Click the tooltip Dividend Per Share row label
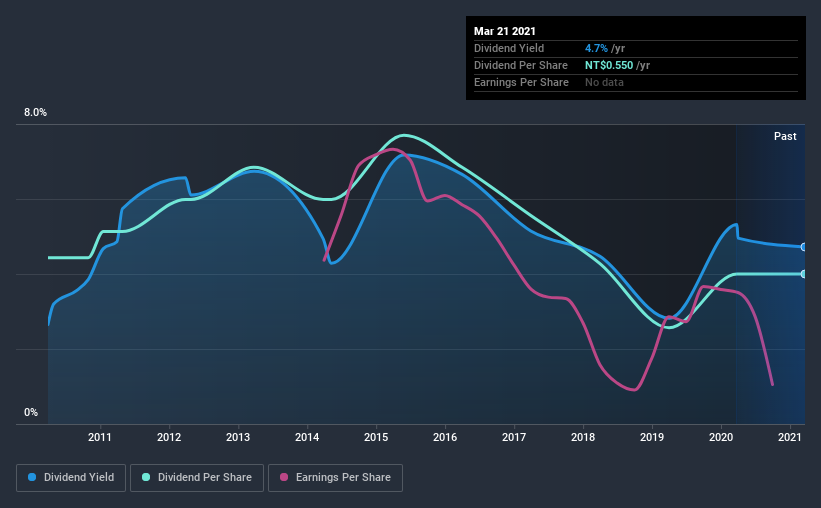 tap(520, 65)
